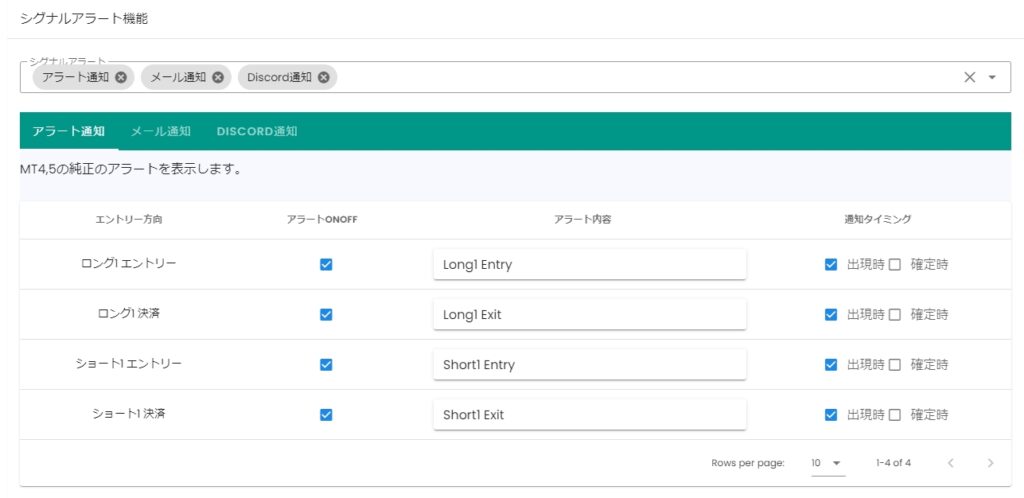Uncheck 出現時 for ショート1 決済 row
This screenshot has height=498, width=1024.
pyautogui.click(x=831, y=415)
